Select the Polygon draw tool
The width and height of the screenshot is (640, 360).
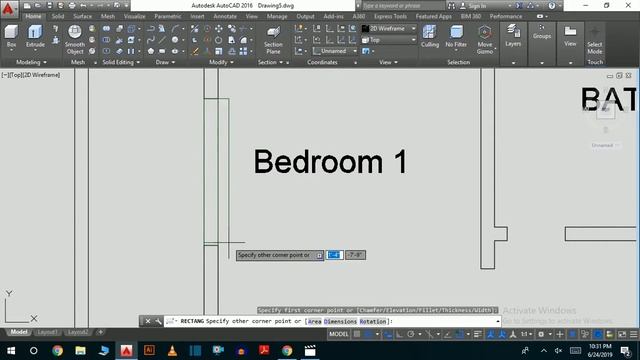coord(151,51)
